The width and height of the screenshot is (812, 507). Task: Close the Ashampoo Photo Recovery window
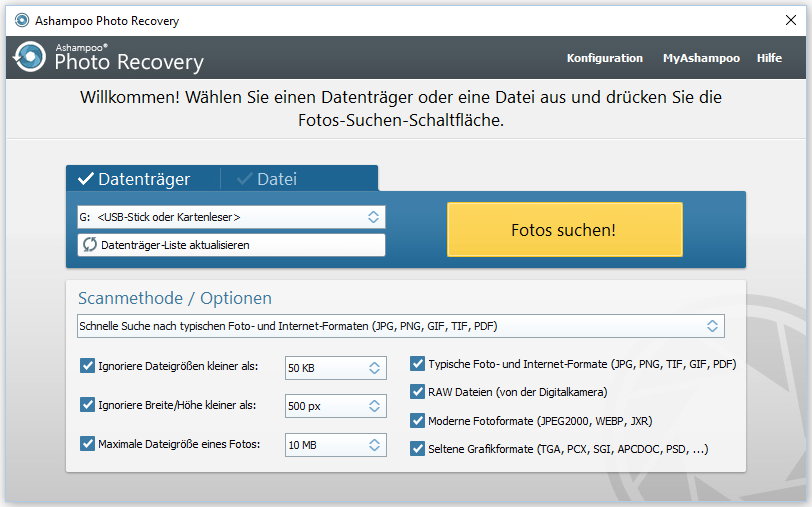[x=791, y=20]
